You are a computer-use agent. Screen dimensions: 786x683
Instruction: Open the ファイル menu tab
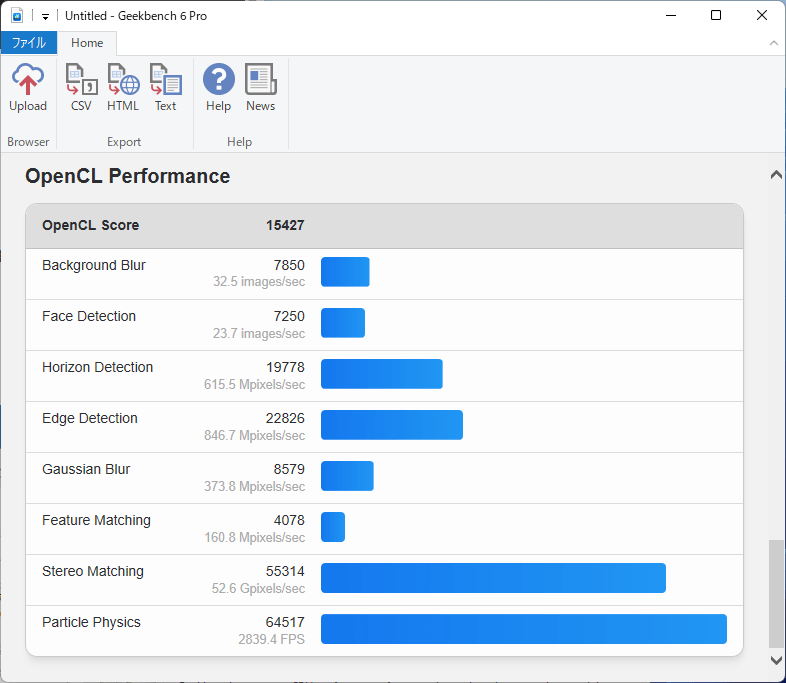click(x=29, y=43)
